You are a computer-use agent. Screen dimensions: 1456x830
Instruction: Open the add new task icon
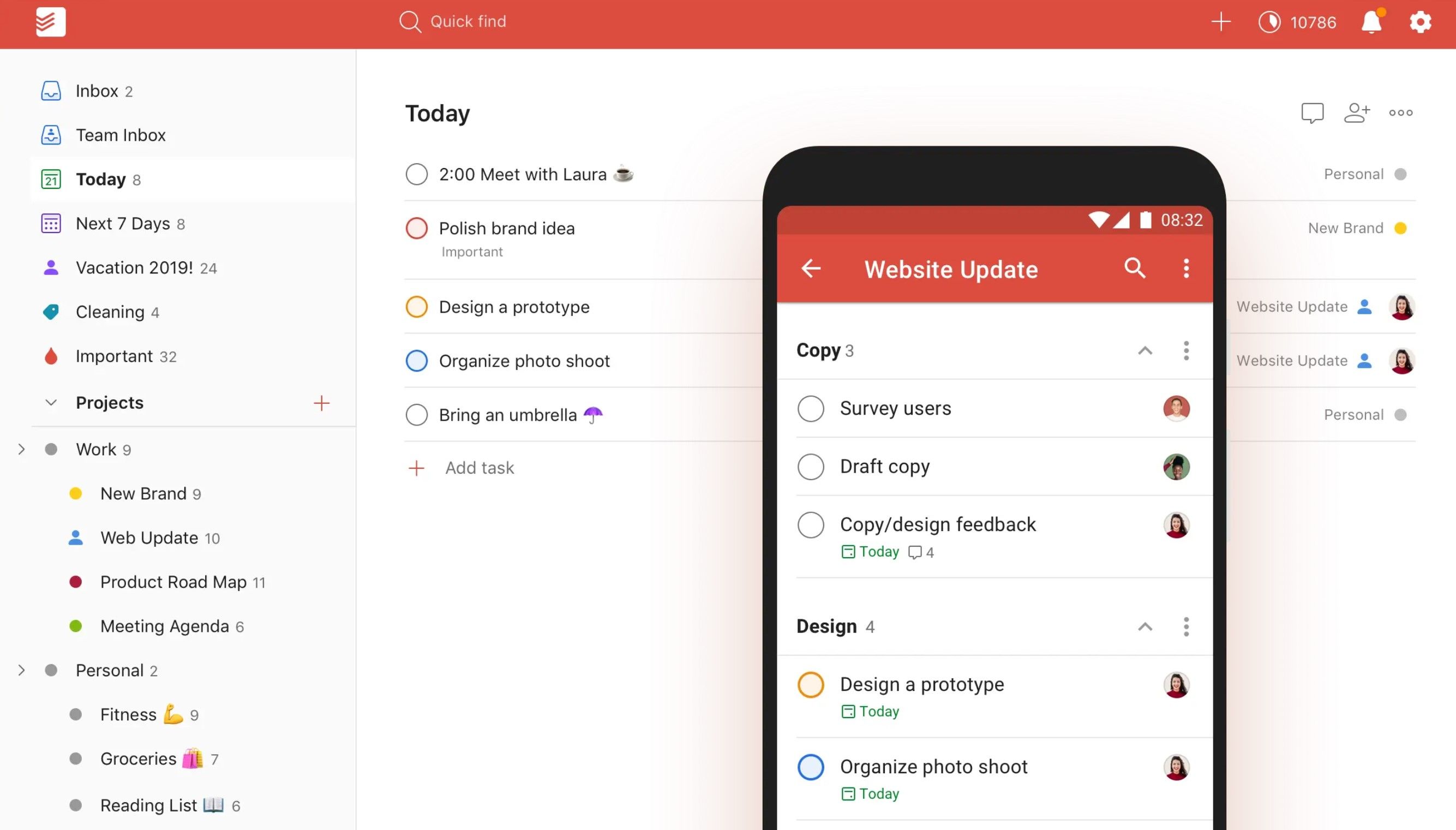coord(1220,22)
